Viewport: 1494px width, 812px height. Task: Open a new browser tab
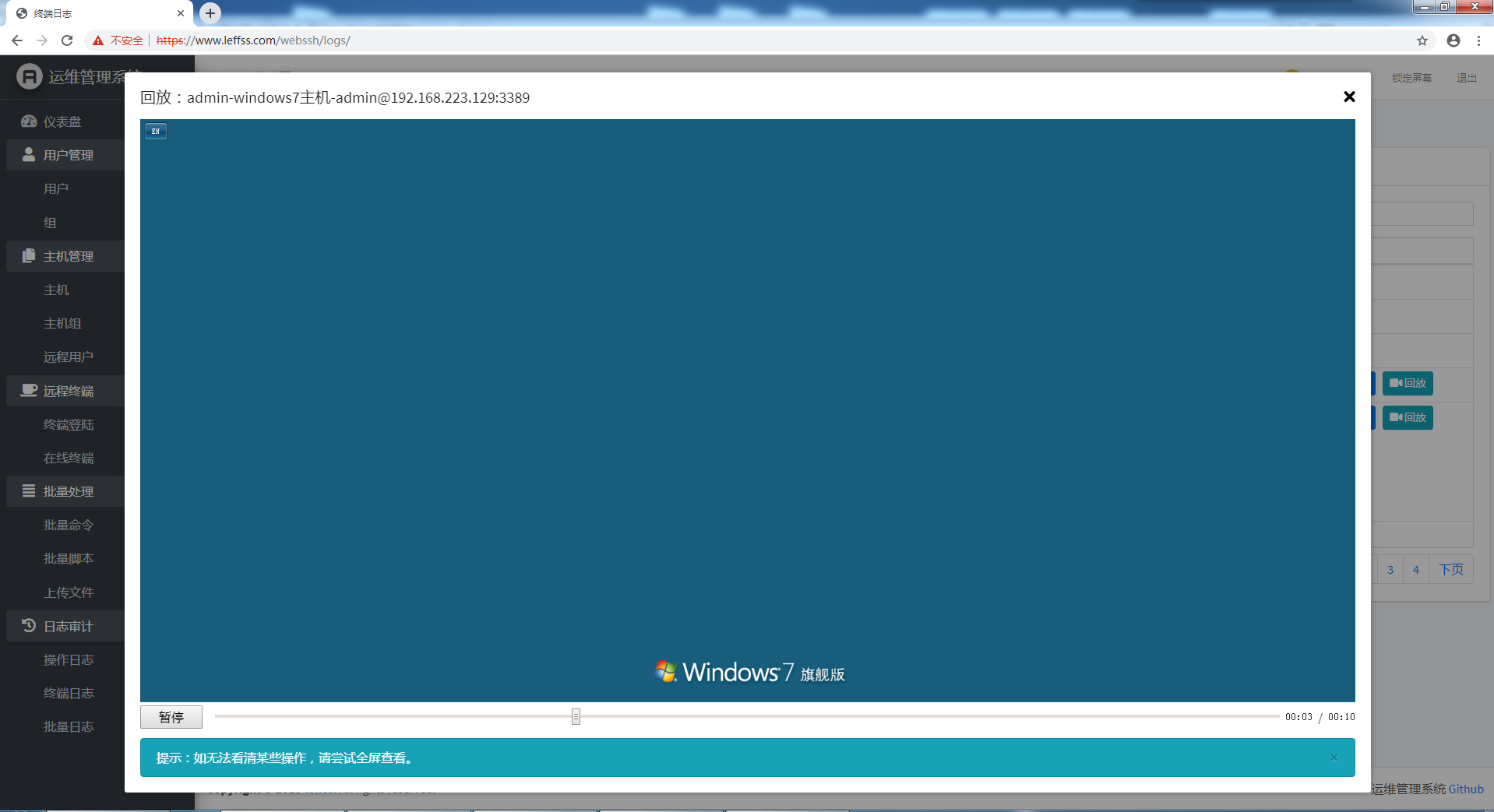210,13
